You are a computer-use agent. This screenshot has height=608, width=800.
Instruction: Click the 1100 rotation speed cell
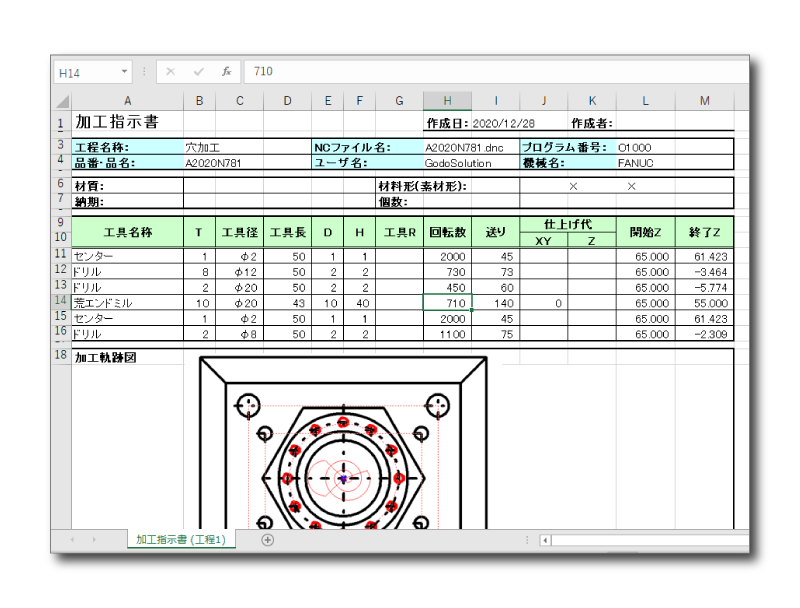(x=447, y=334)
